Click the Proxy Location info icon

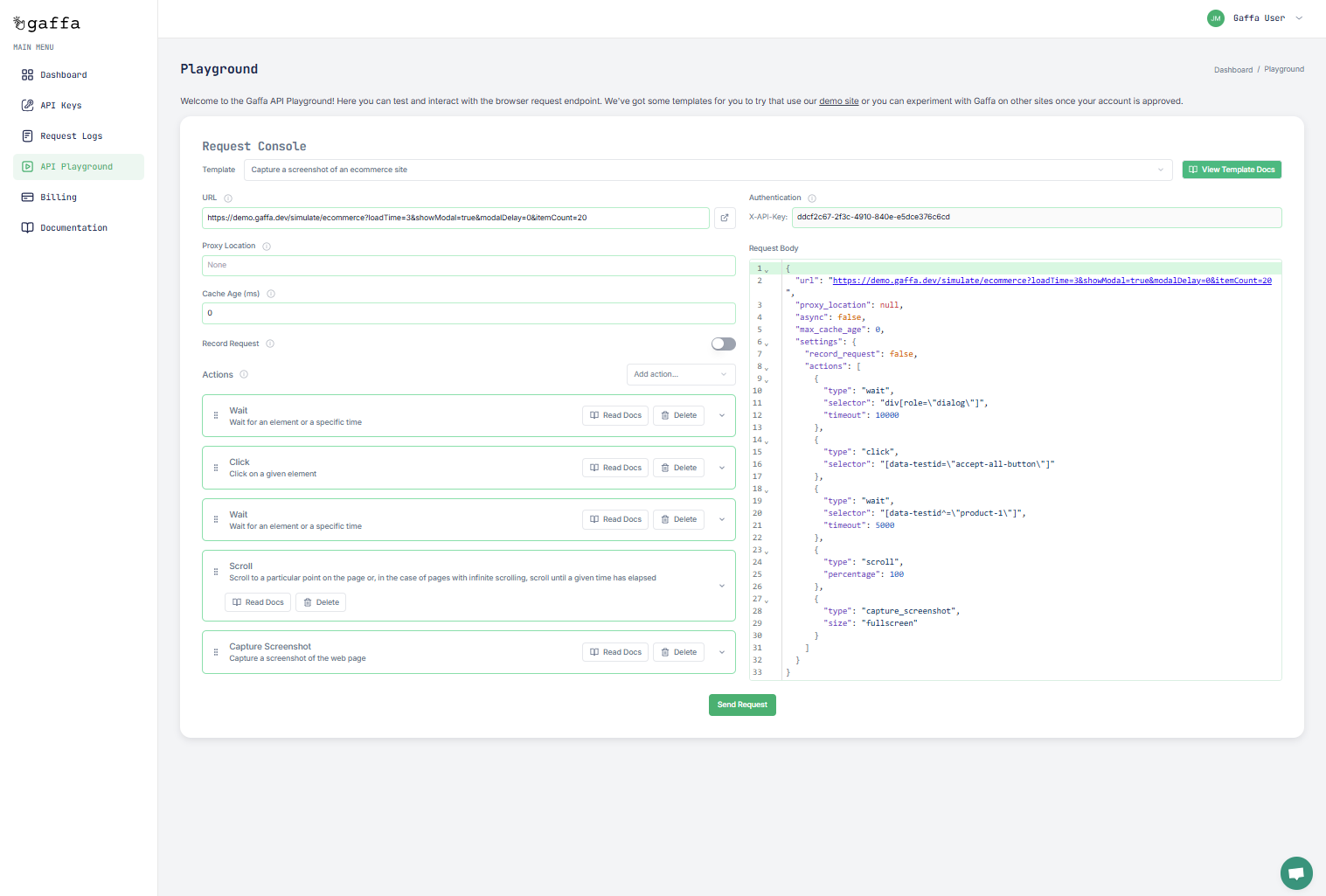[x=267, y=247]
